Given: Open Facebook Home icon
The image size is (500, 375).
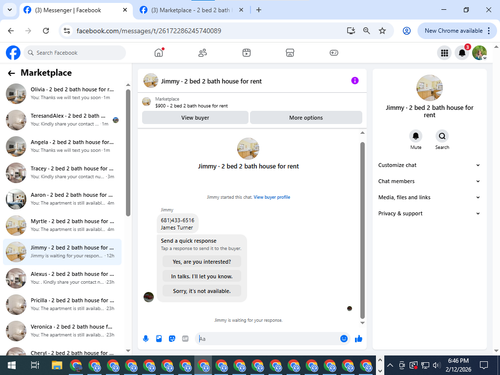Looking at the screenshot, I should (159, 53).
